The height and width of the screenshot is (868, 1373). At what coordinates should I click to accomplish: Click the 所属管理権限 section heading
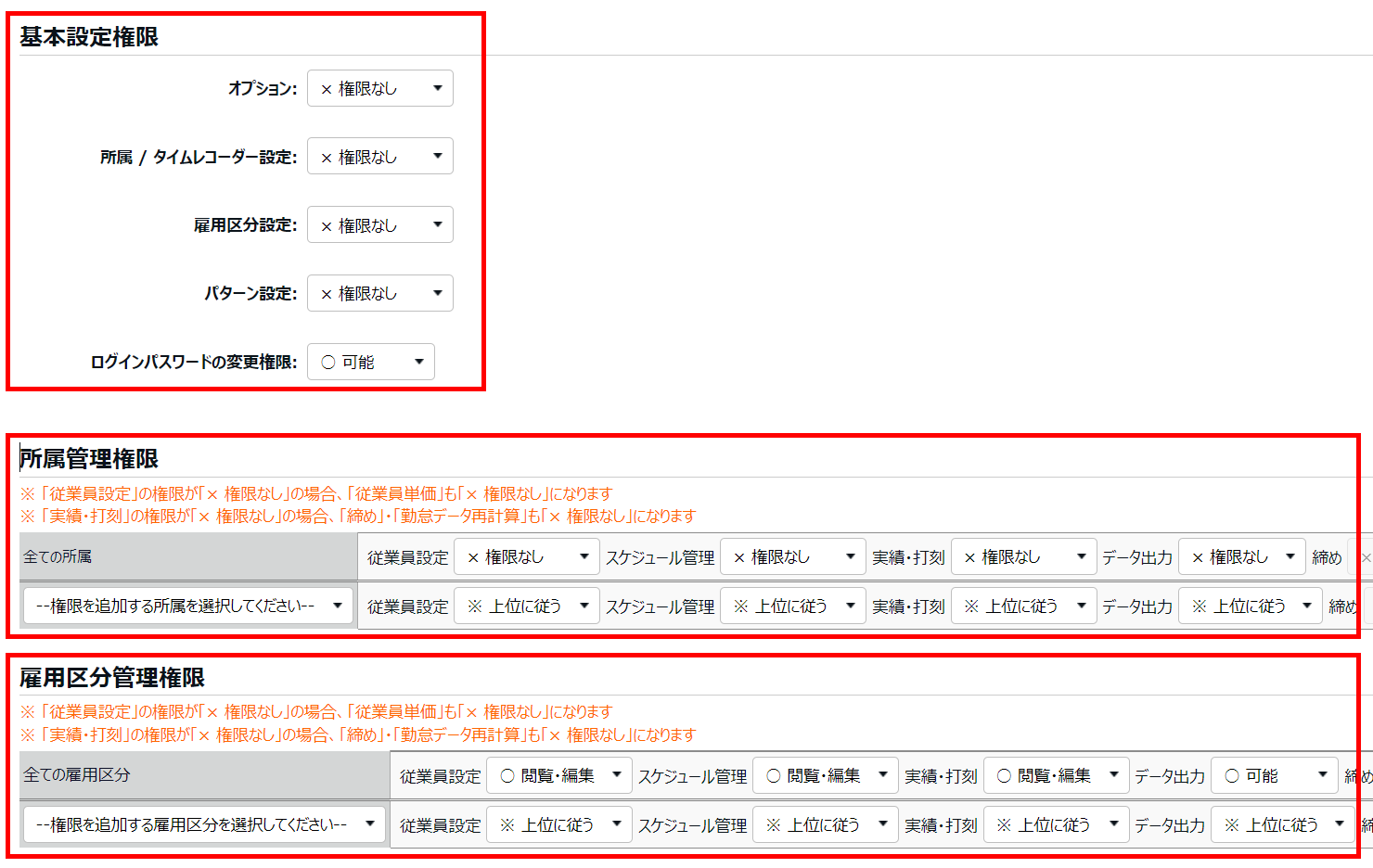coord(89,459)
